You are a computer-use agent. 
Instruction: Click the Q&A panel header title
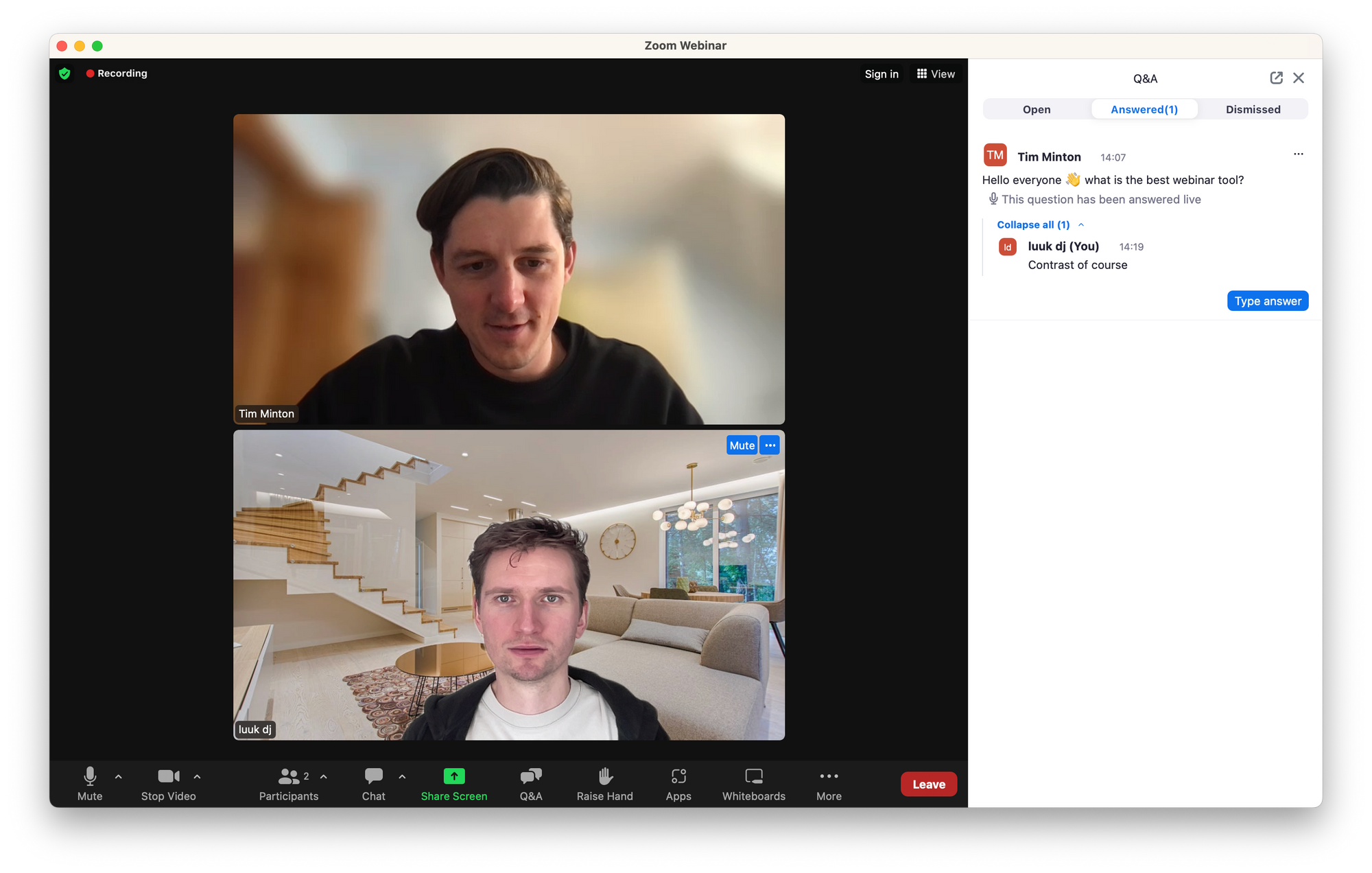tap(1145, 78)
